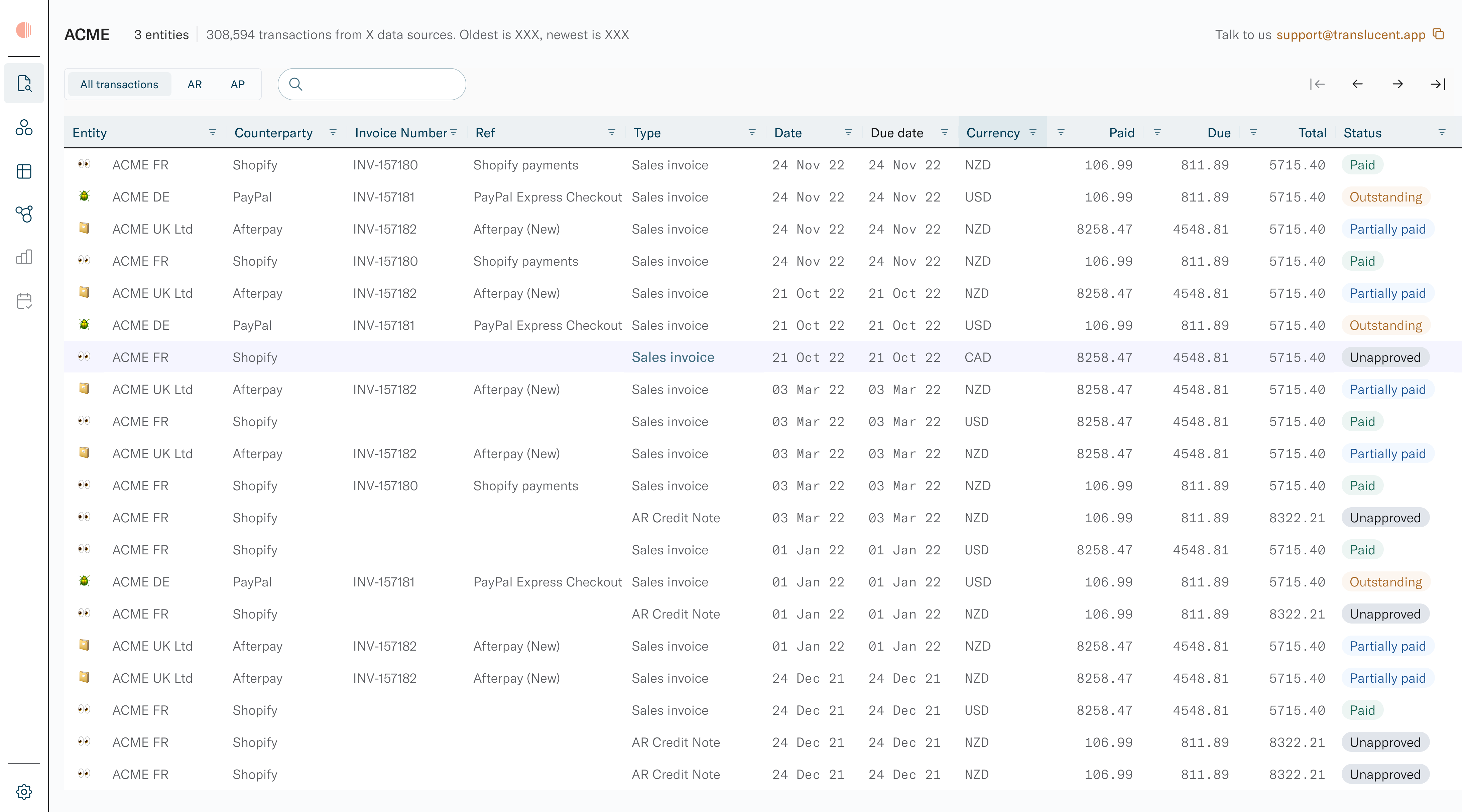Viewport: 1462px width, 812px height.
Task: Click Shopify counterparty on last row
Action: (255, 775)
